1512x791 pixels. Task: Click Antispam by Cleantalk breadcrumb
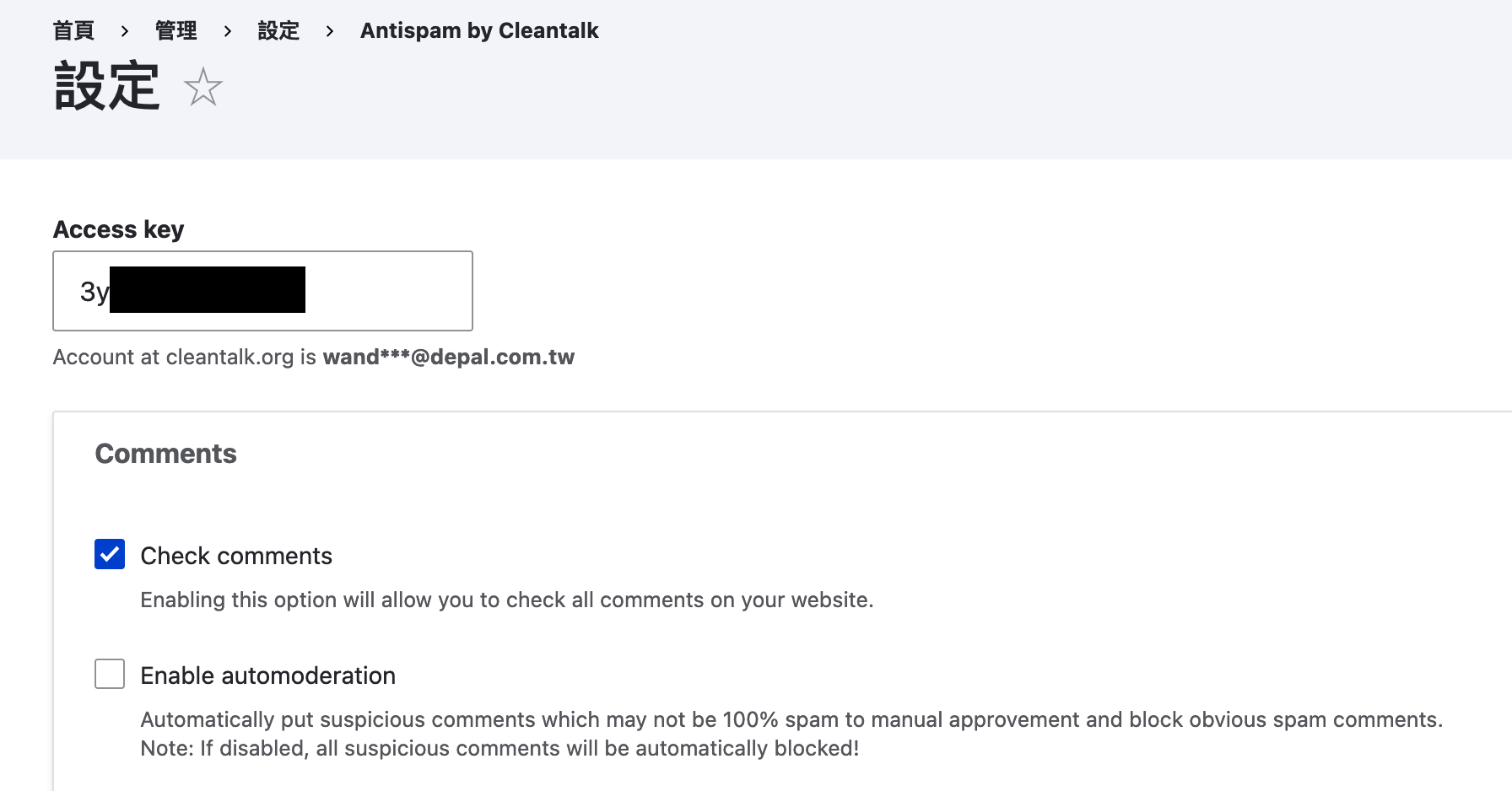point(478,31)
